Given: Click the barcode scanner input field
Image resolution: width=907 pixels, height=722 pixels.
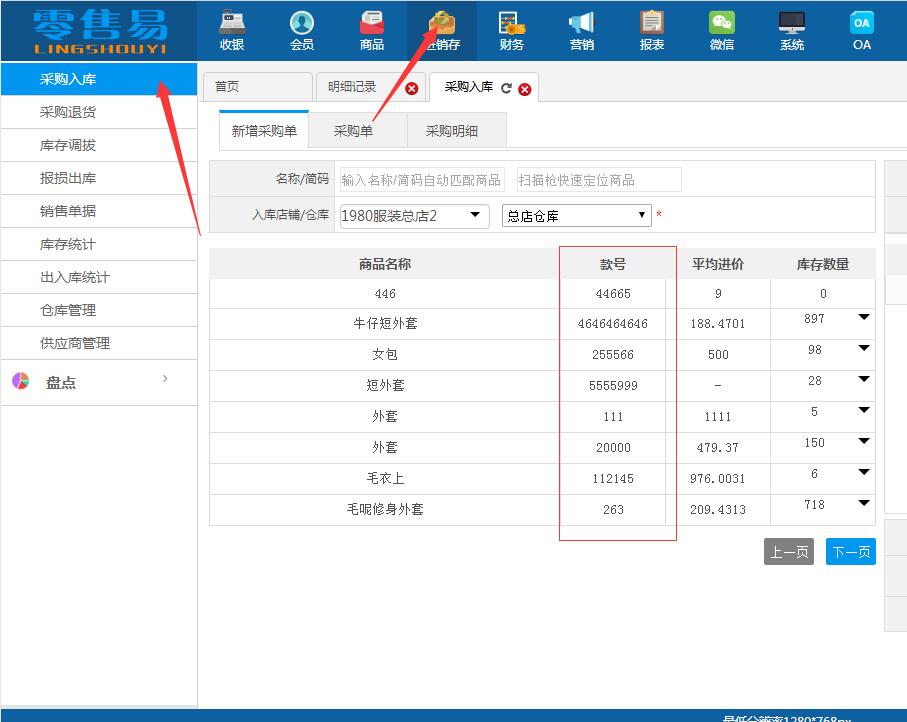Looking at the screenshot, I should tap(597, 179).
